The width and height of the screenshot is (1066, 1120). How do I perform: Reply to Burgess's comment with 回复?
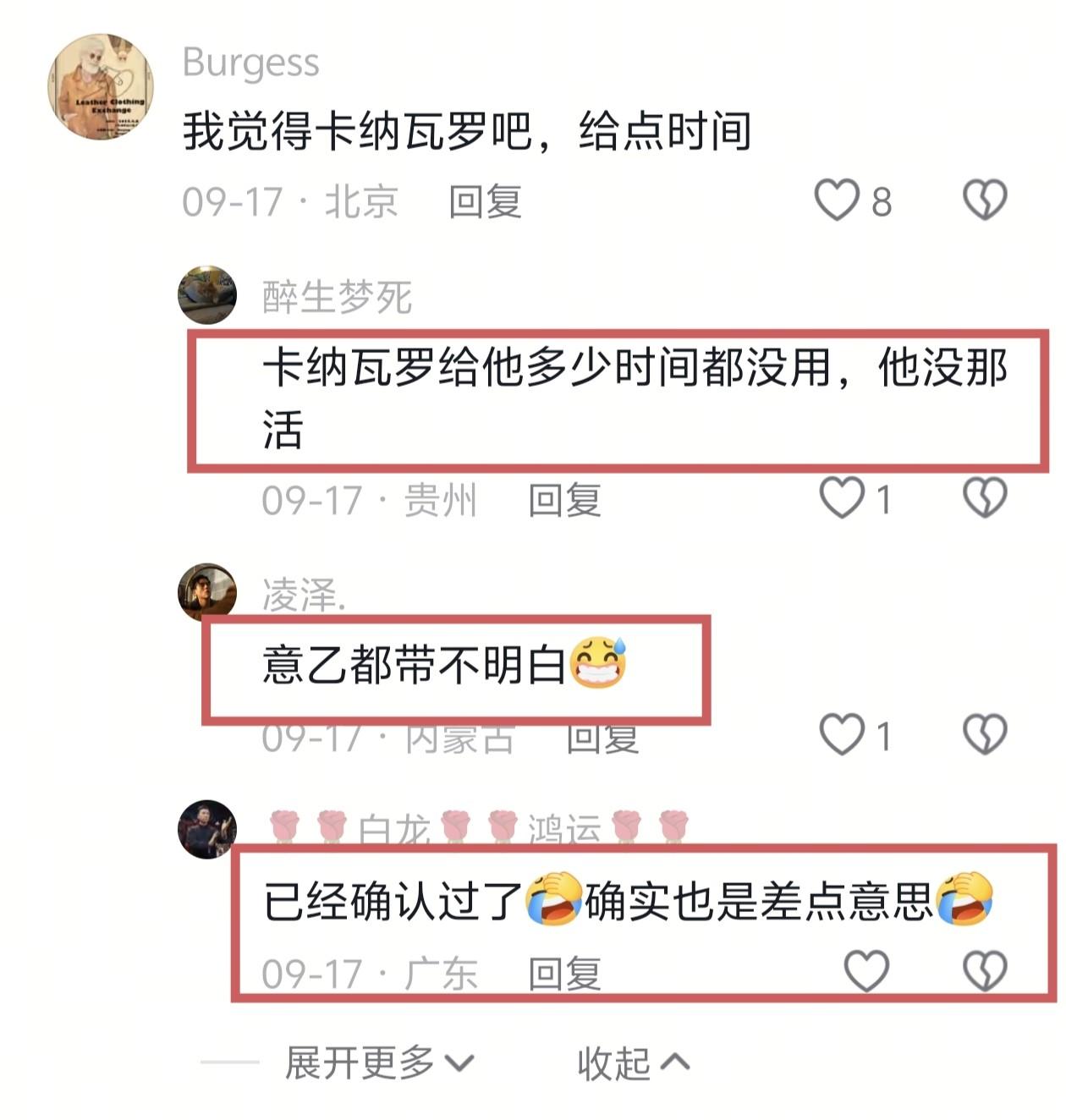485,201
